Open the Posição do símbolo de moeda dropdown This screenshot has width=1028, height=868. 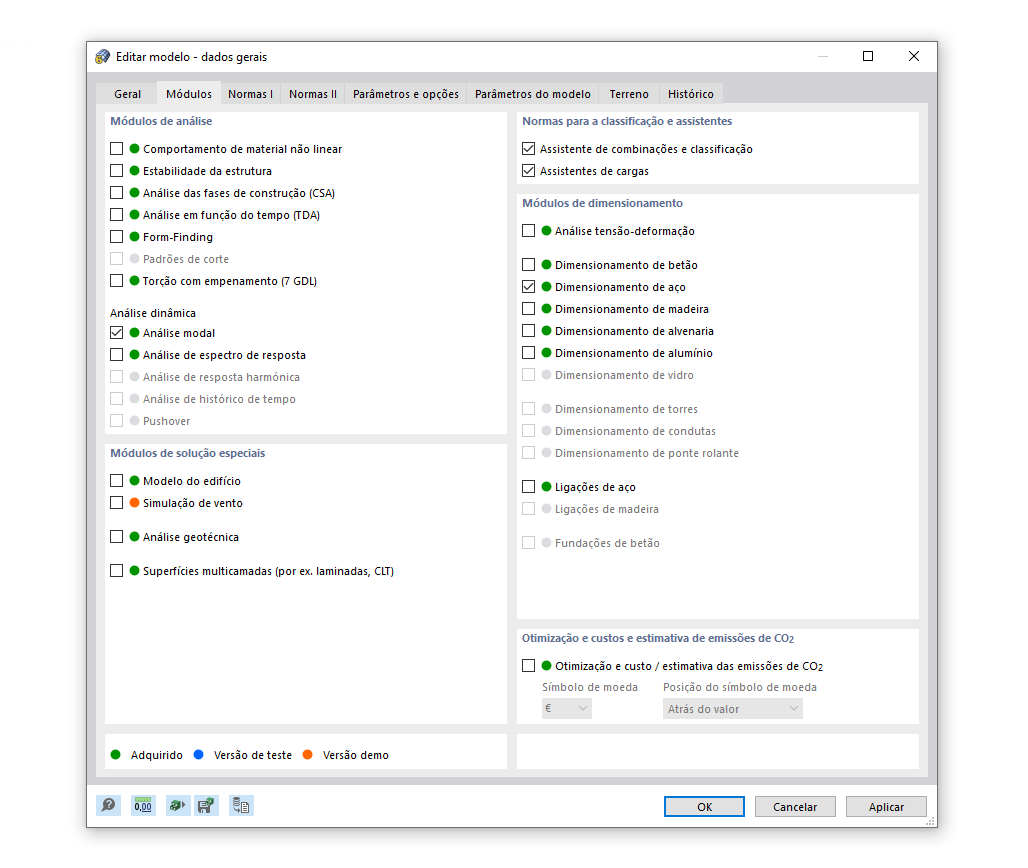(x=732, y=708)
